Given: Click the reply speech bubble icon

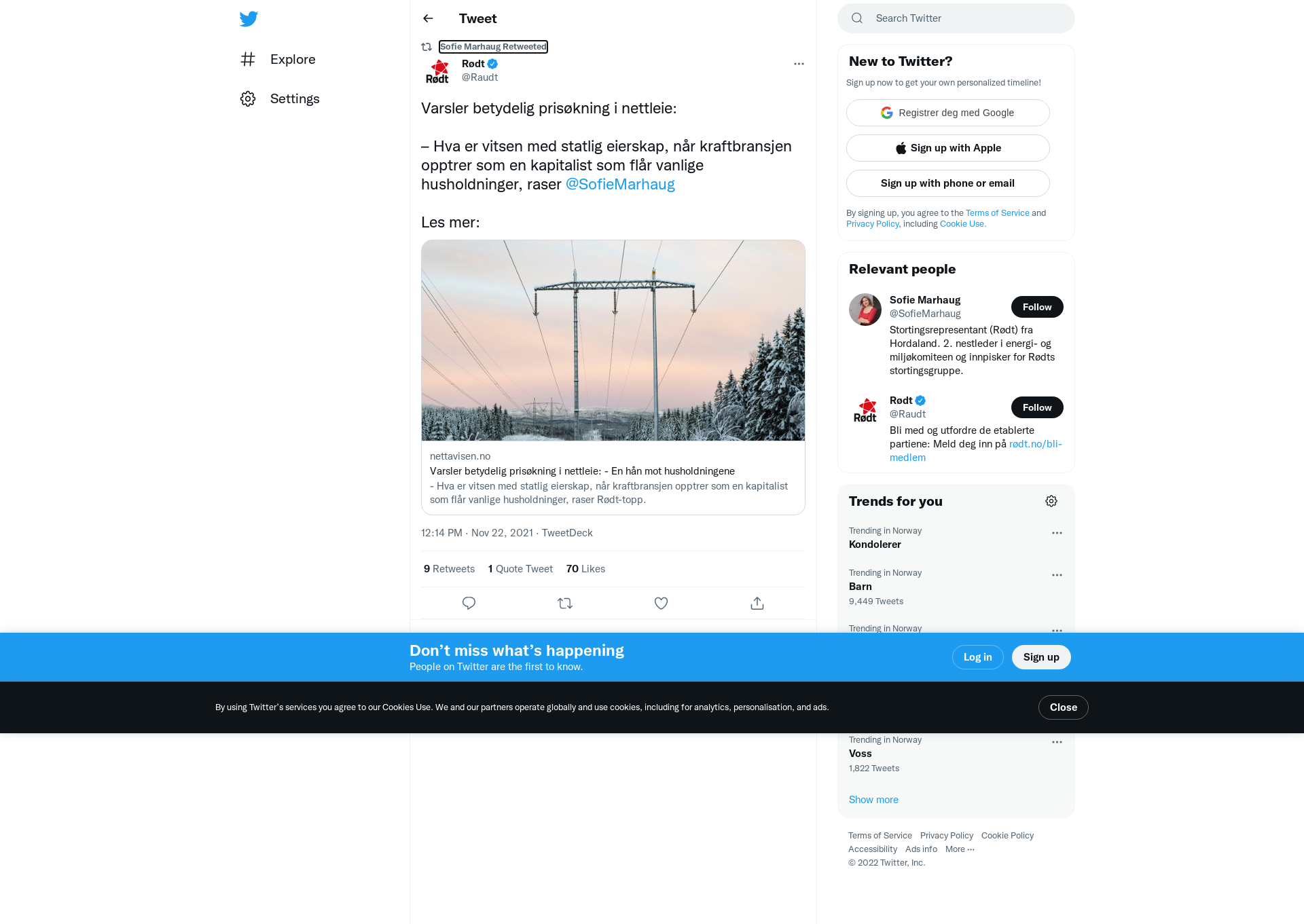Looking at the screenshot, I should [x=469, y=603].
